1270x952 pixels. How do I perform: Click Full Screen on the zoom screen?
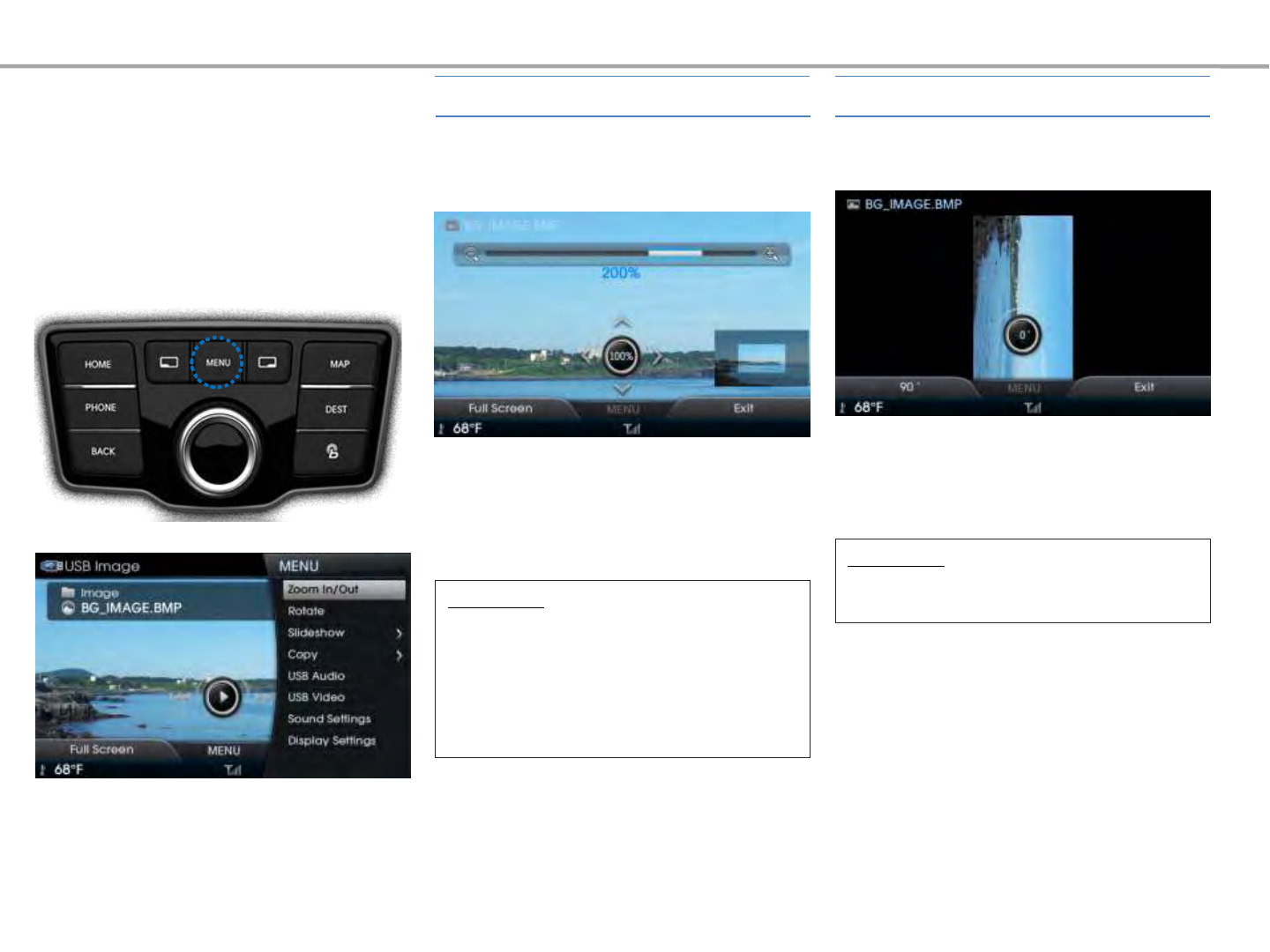[x=500, y=408]
